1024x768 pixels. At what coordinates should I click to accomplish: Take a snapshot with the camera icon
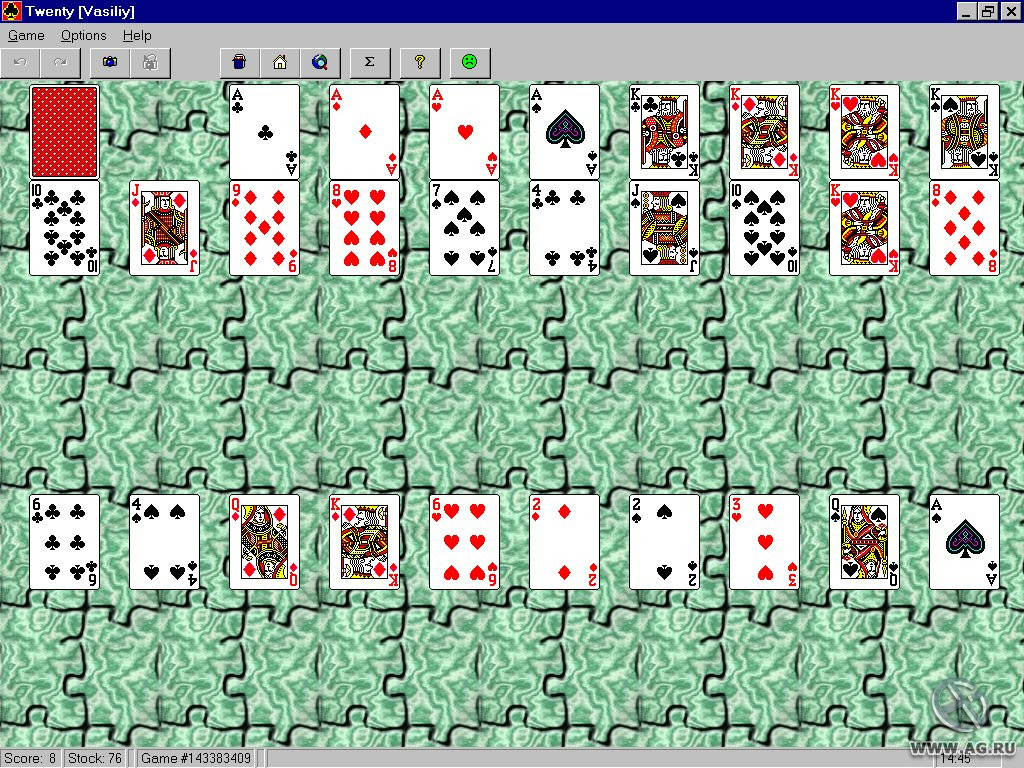(110, 63)
